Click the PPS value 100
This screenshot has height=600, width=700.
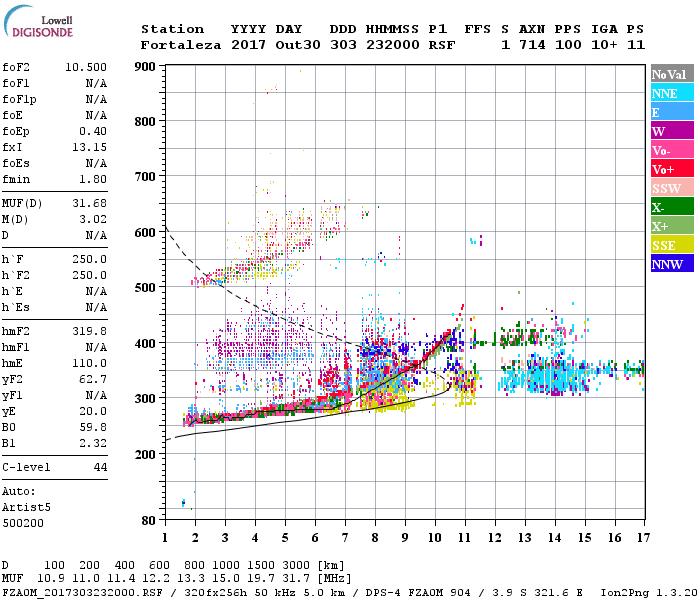pos(568,45)
